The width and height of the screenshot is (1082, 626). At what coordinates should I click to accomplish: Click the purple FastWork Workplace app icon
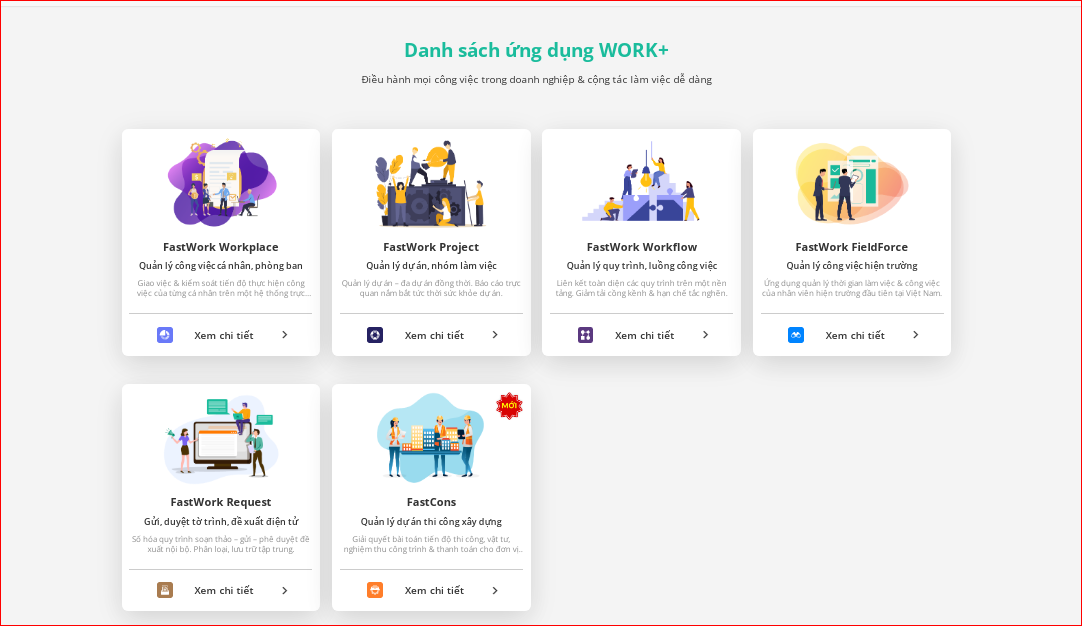[x=164, y=335]
